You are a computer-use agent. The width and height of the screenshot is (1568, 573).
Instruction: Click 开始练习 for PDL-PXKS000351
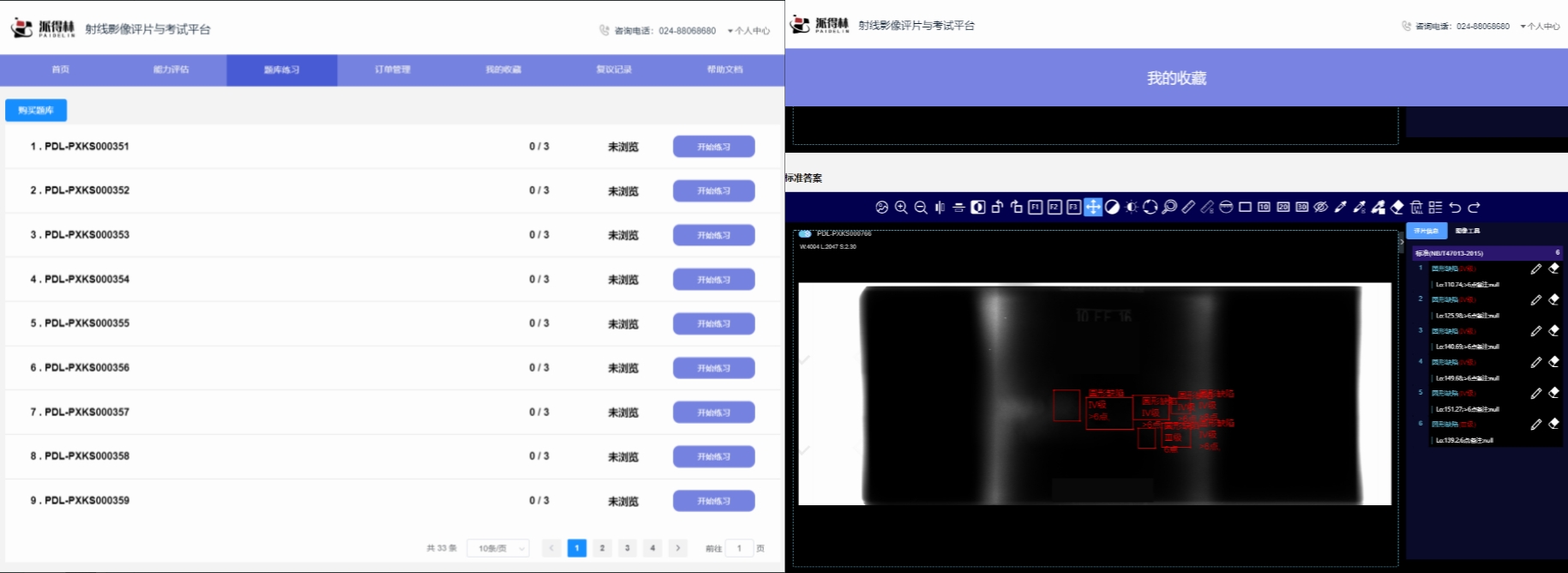[x=713, y=147]
